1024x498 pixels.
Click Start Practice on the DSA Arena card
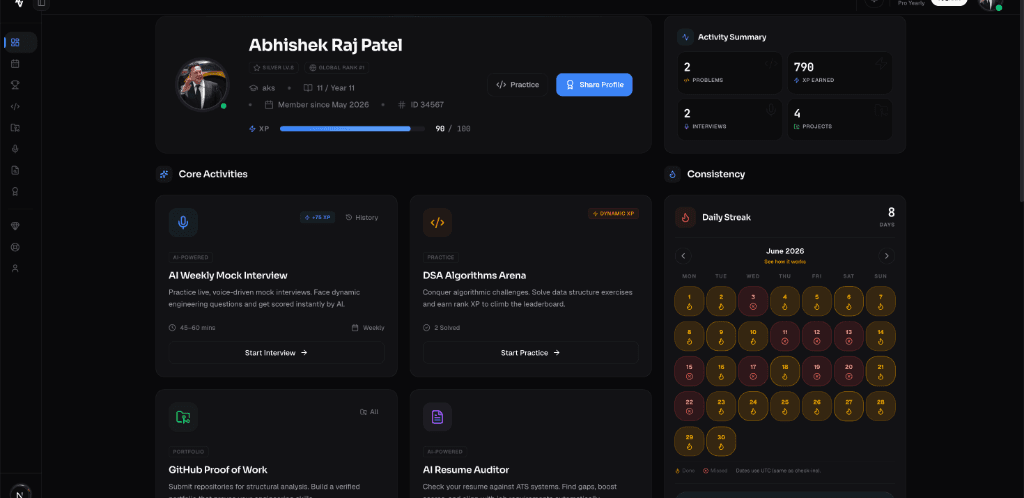[x=530, y=352]
